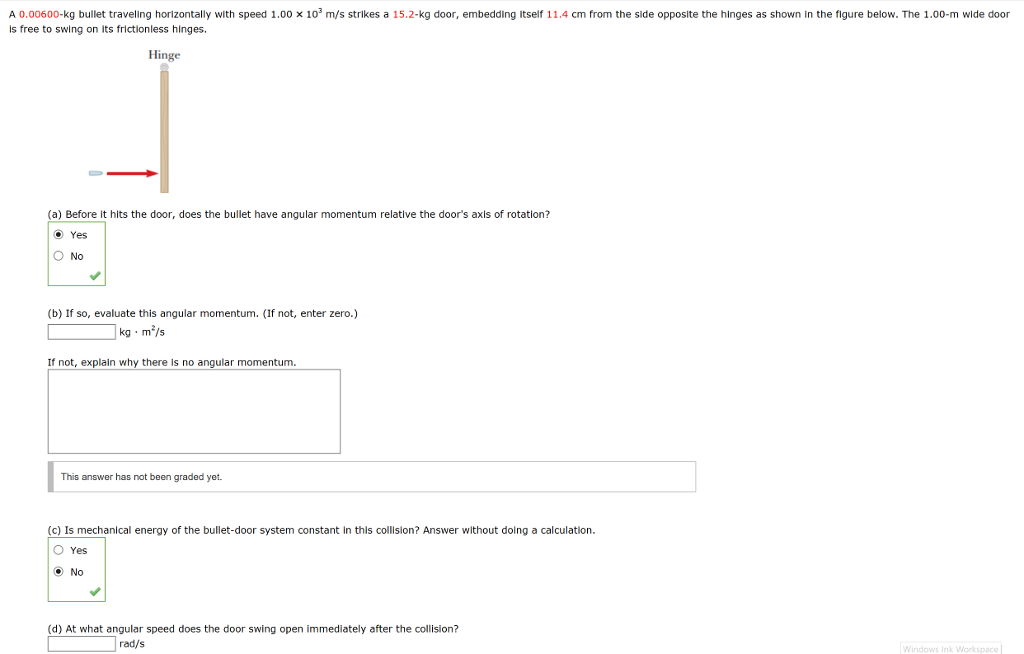Select "Yes" radio for part (a)
The height and width of the screenshot is (654, 1024).
click(59, 235)
